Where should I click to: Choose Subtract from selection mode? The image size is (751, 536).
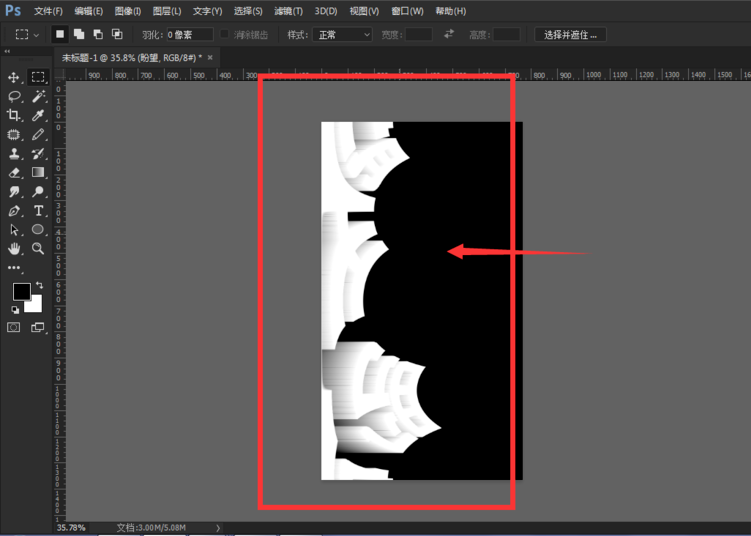[x=98, y=34]
